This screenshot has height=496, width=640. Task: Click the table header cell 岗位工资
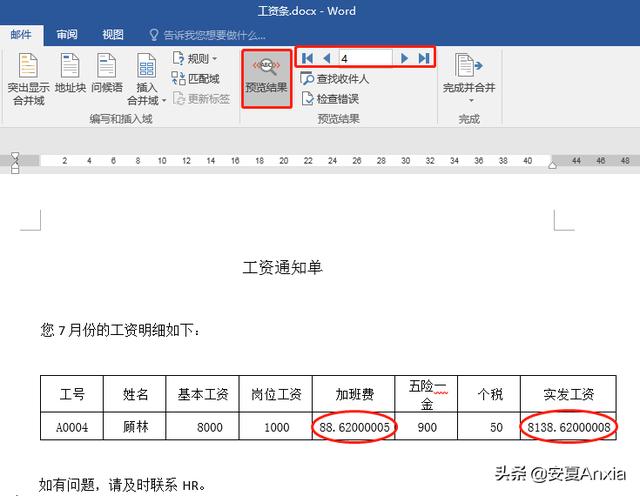point(276,394)
